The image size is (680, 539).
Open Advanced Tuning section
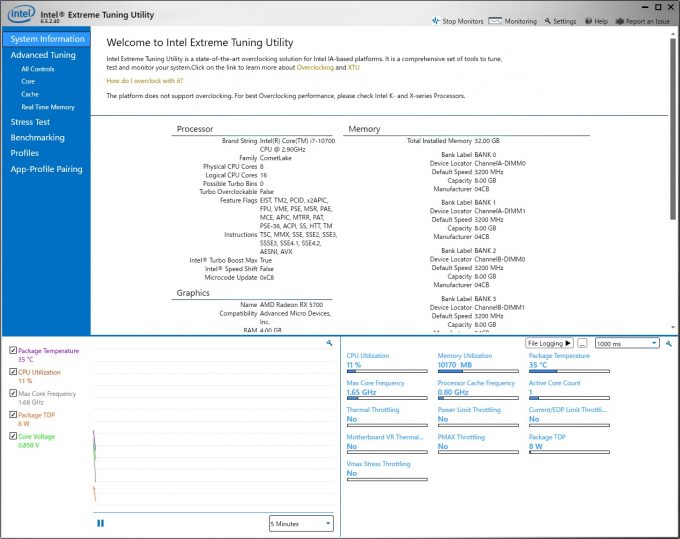[x=43, y=55]
